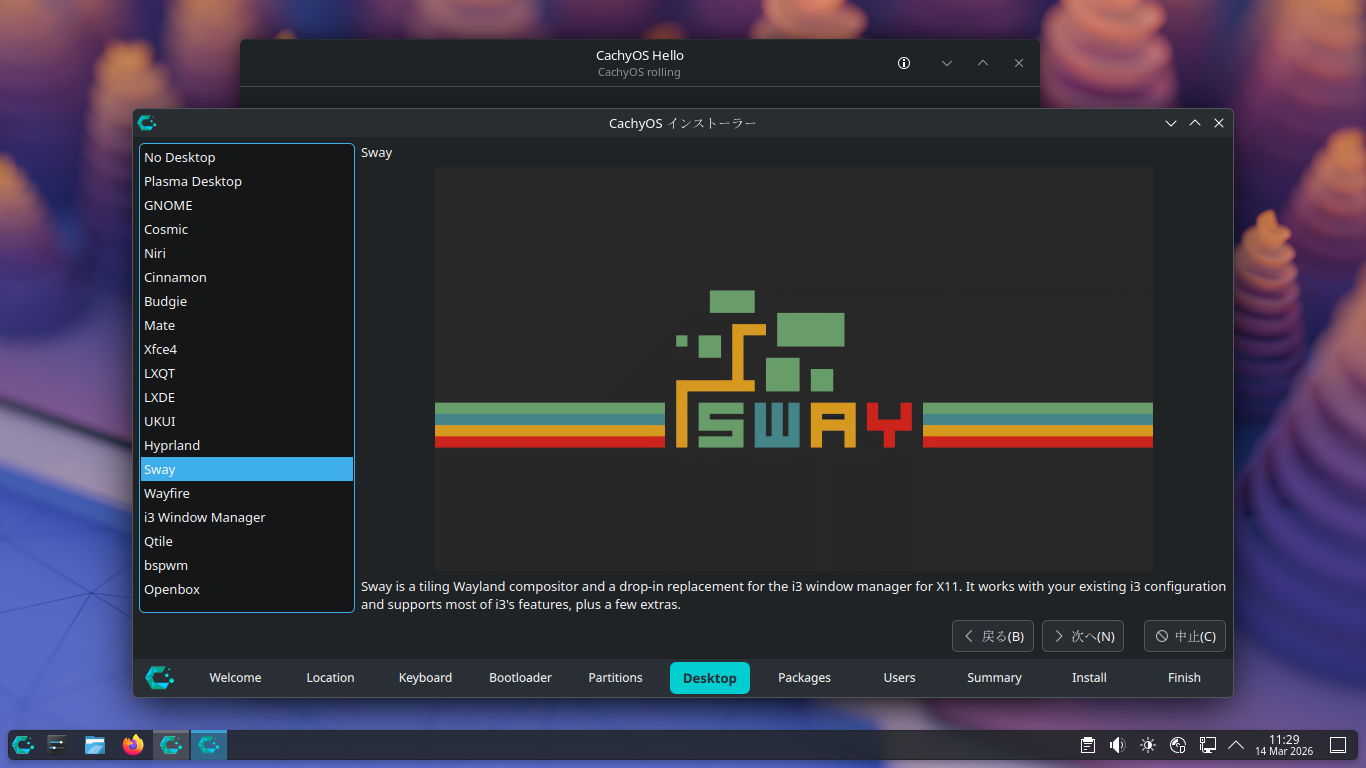Click the blue active CachyOS taskbar entry
1366x768 pixels.
click(209, 745)
